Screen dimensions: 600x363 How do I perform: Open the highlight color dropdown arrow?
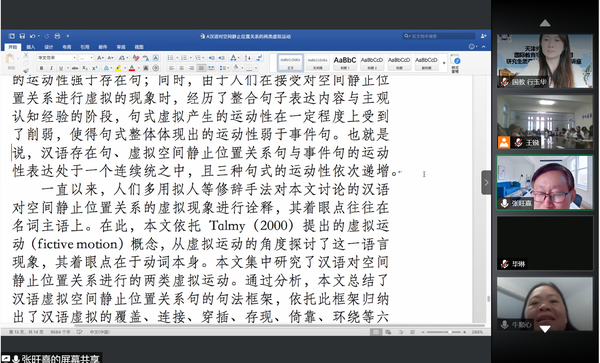pyautogui.click(x=125, y=68)
